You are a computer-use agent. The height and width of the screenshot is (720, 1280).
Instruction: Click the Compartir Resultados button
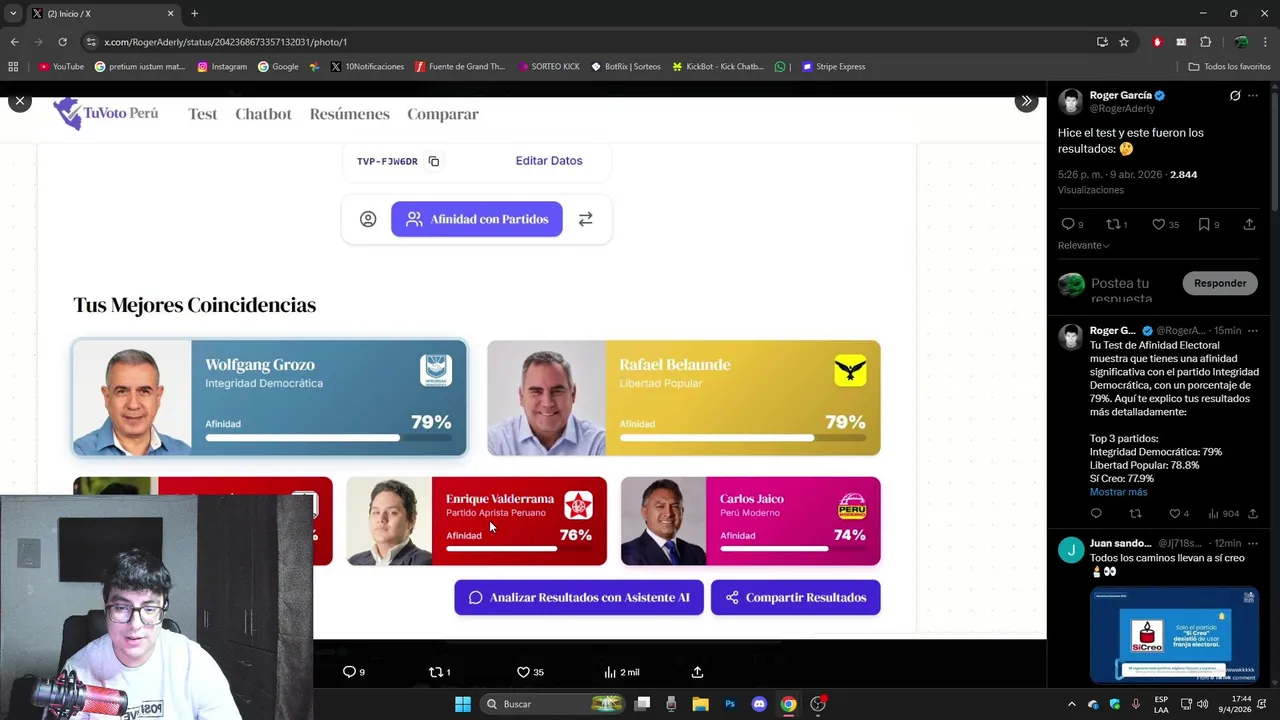(x=796, y=597)
